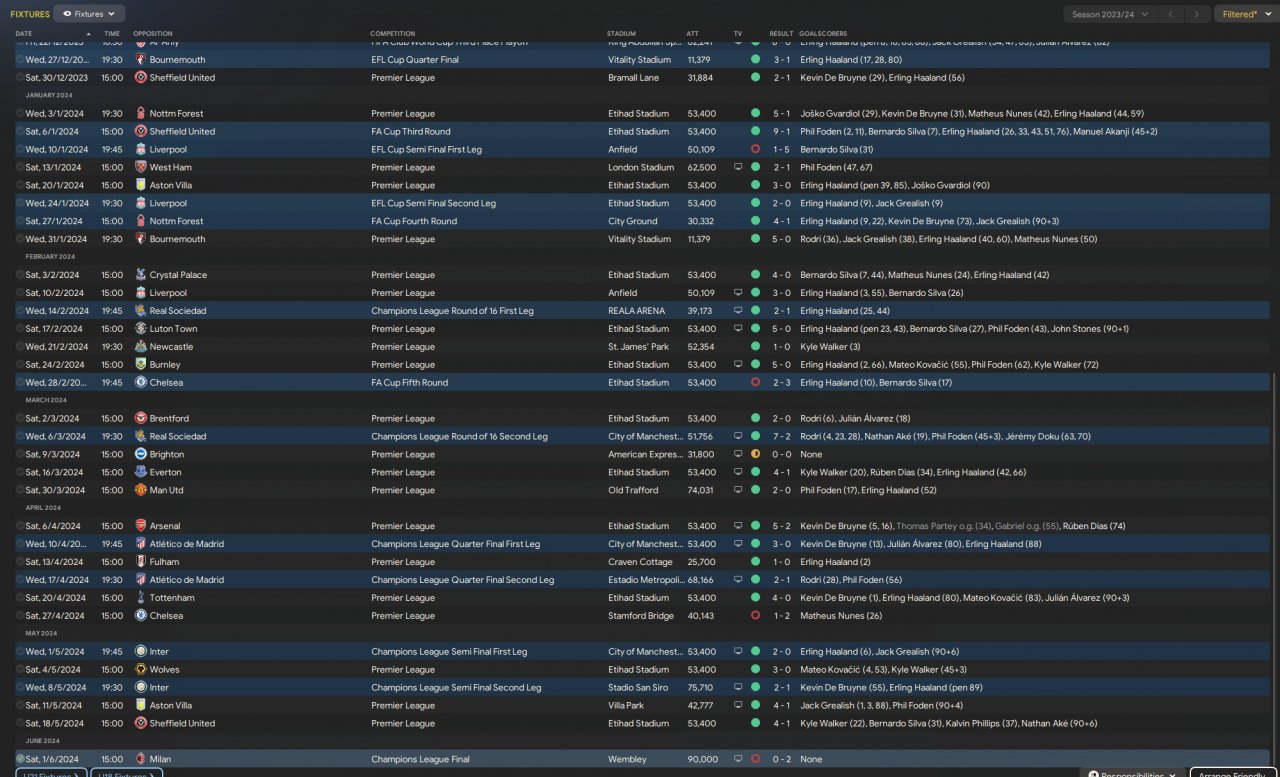This screenshot has height=777, width=1280.
Task: Click the 9 - 1 result against Sheffield United
Action: 781,132
